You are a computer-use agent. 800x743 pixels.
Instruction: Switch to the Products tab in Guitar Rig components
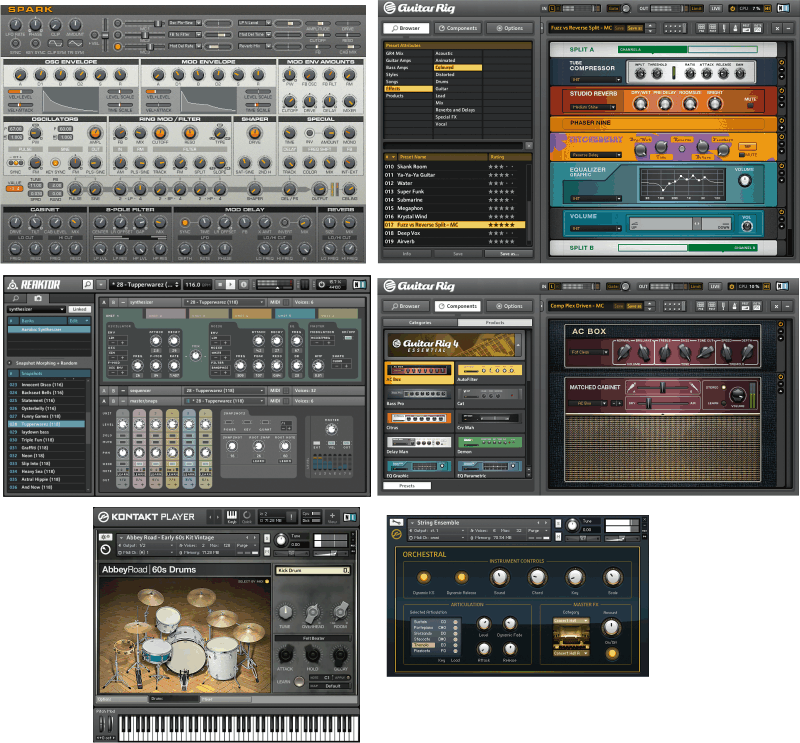(494, 323)
